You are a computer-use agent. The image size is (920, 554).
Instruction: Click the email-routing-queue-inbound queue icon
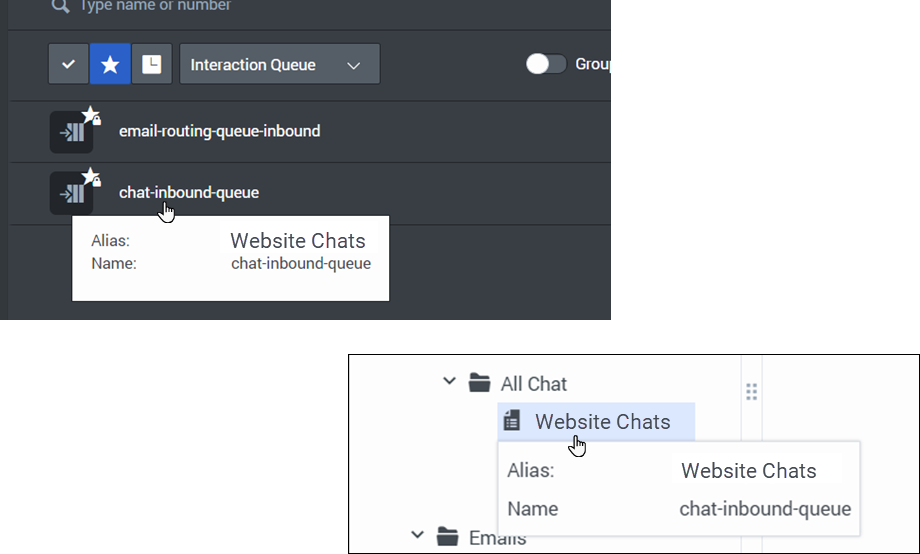(72, 132)
